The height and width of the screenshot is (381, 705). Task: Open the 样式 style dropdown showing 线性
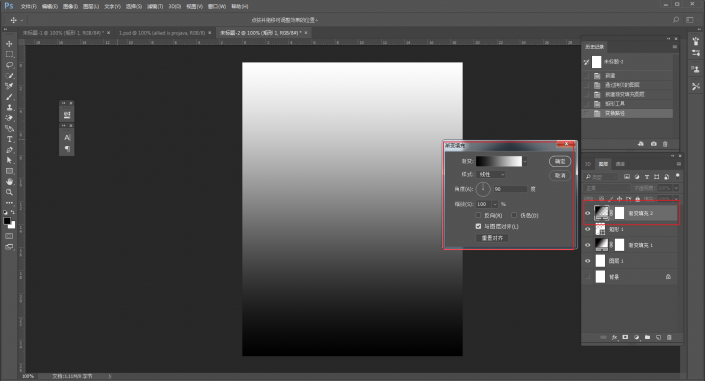[491, 175]
